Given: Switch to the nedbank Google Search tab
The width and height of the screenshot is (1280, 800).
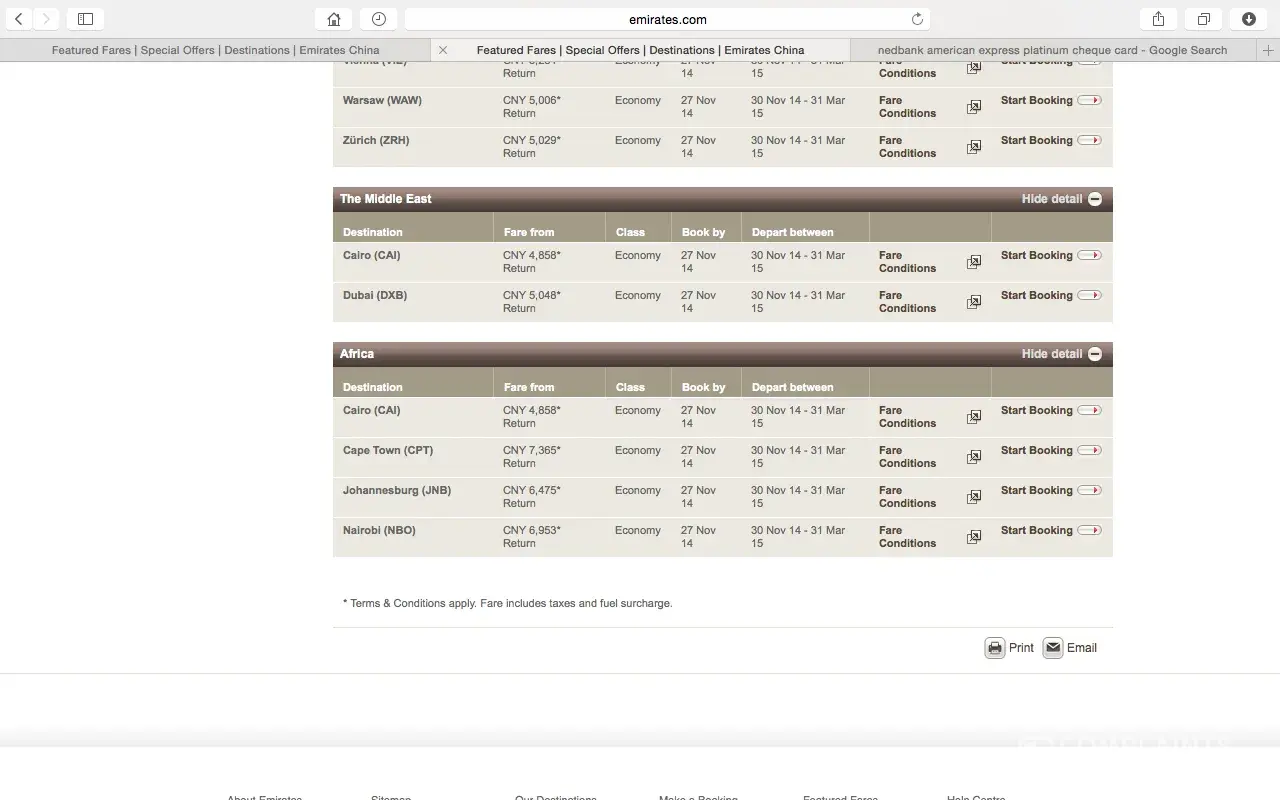Looking at the screenshot, I should [x=1052, y=50].
